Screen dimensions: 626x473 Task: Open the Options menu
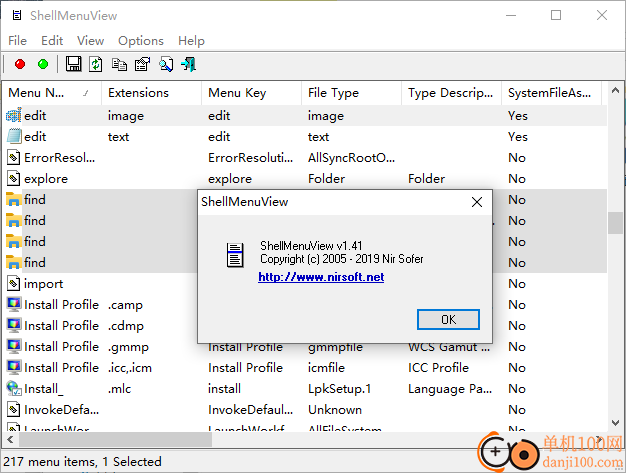point(141,41)
